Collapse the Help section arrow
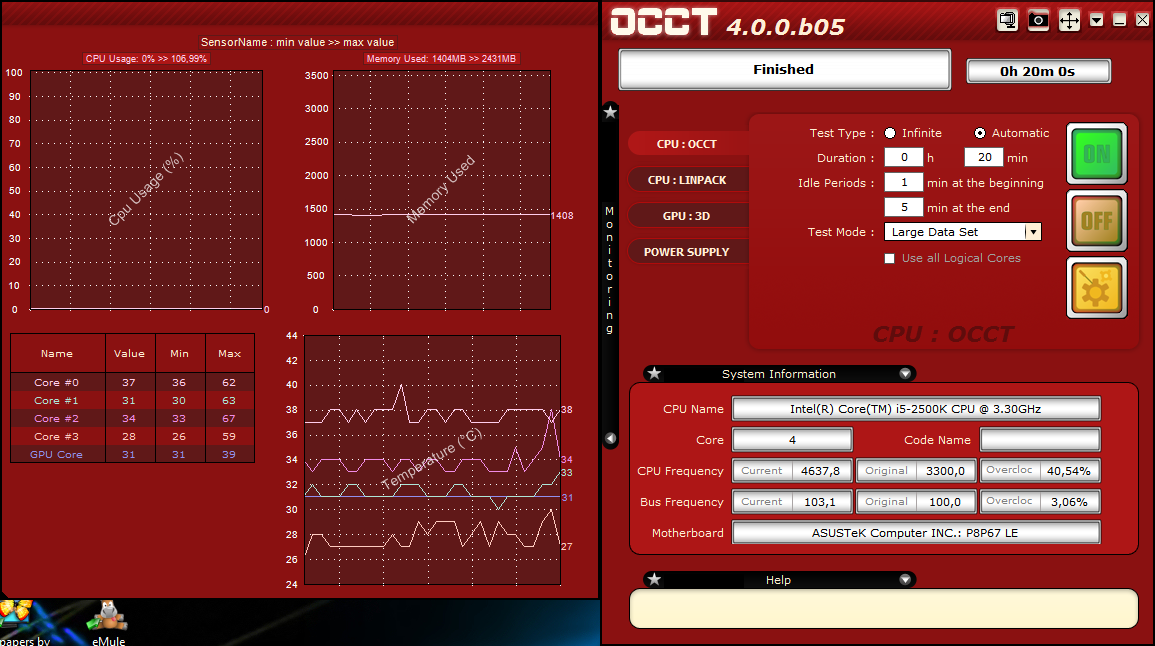The height and width of the screenshot is (646, 1155). [x=905, y=580]
